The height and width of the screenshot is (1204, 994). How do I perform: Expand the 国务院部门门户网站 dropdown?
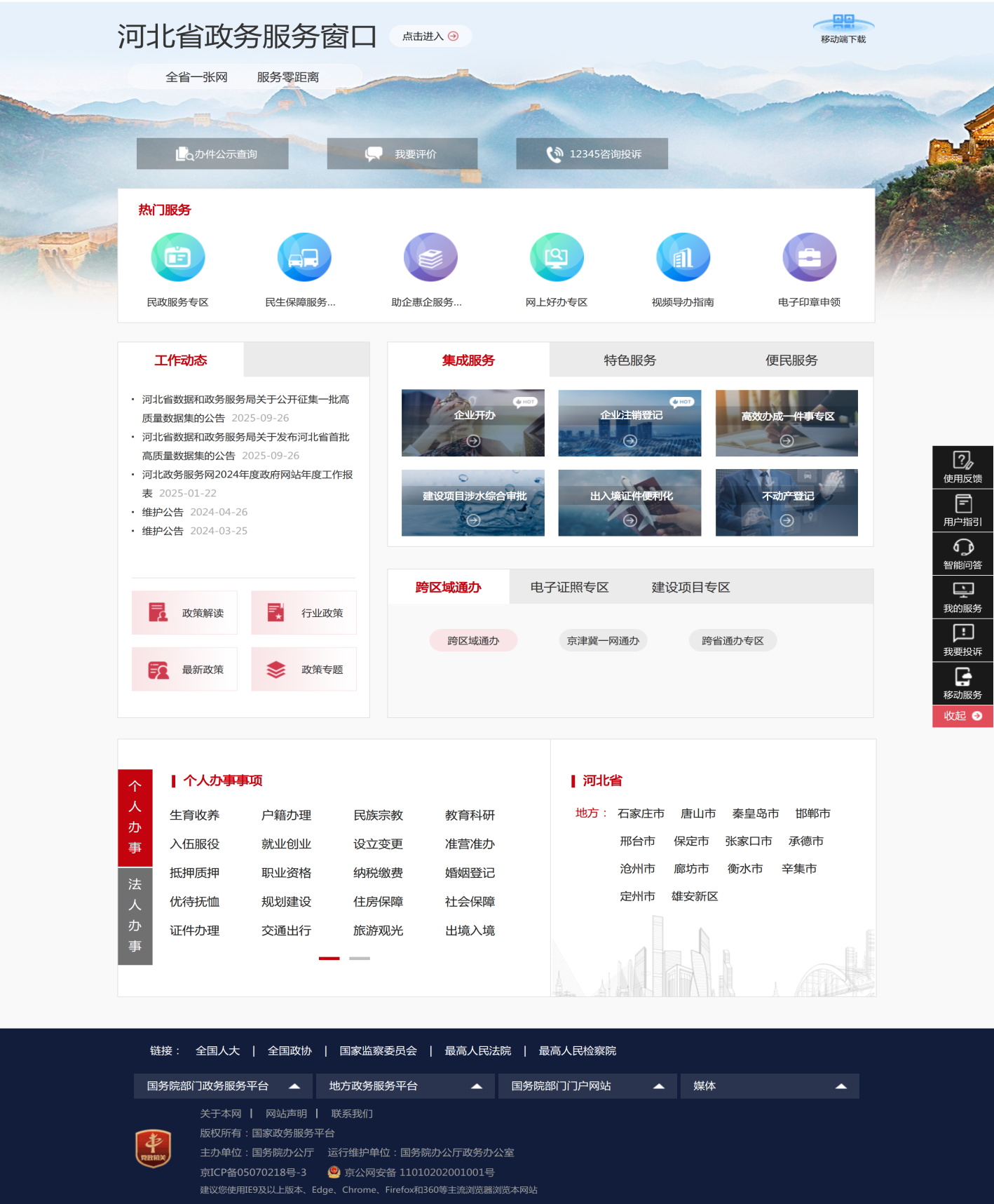[x=587, y=1085]
